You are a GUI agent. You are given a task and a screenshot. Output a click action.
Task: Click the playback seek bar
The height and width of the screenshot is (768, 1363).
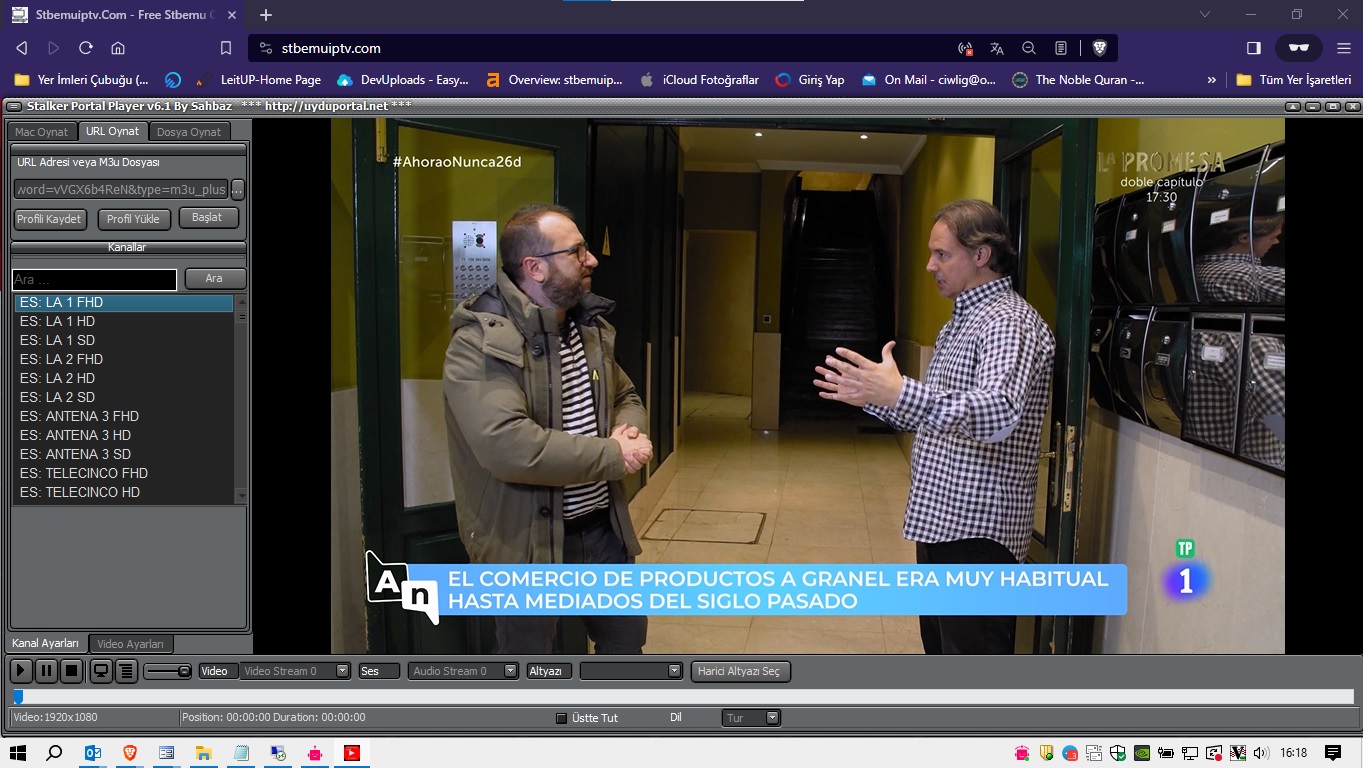682,697
